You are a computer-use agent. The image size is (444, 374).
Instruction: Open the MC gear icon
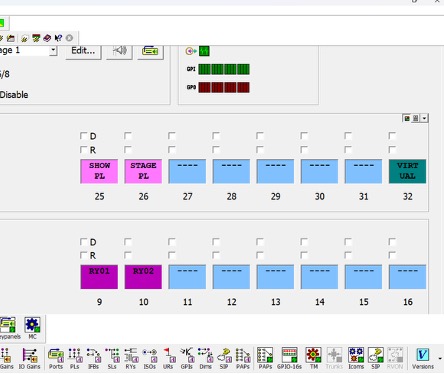tap(32, 328)
